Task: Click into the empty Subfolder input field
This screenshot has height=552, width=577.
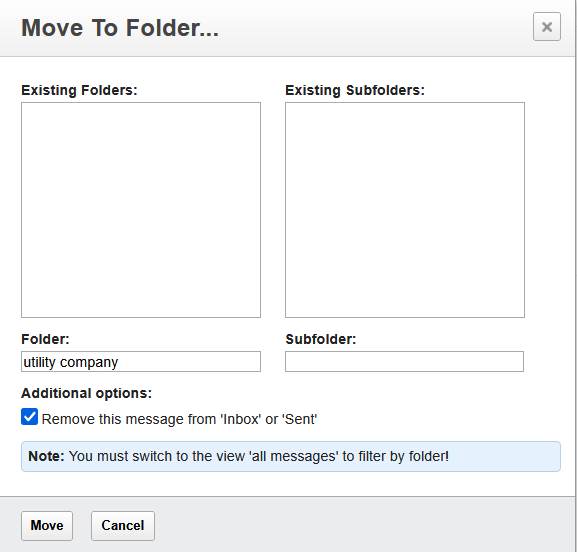Action: 404,361
